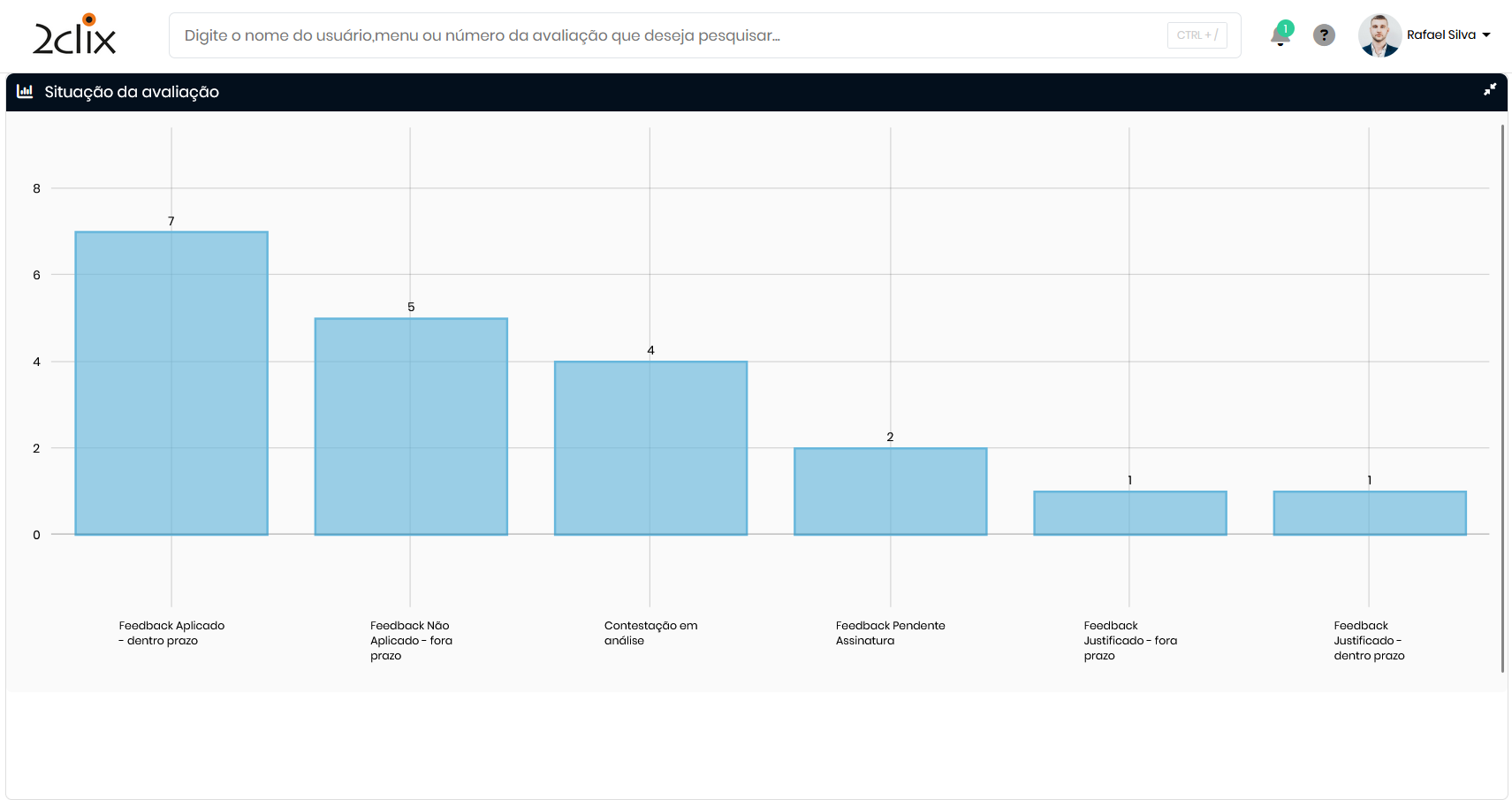Click the Feedback Pendente Assinatura axis label

pos(890,633)
